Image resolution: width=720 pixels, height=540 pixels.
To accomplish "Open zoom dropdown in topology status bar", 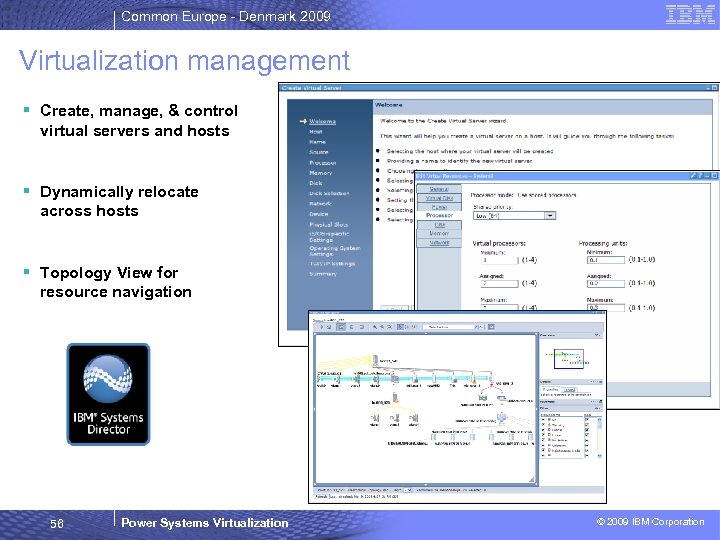I will pos(409,490).
